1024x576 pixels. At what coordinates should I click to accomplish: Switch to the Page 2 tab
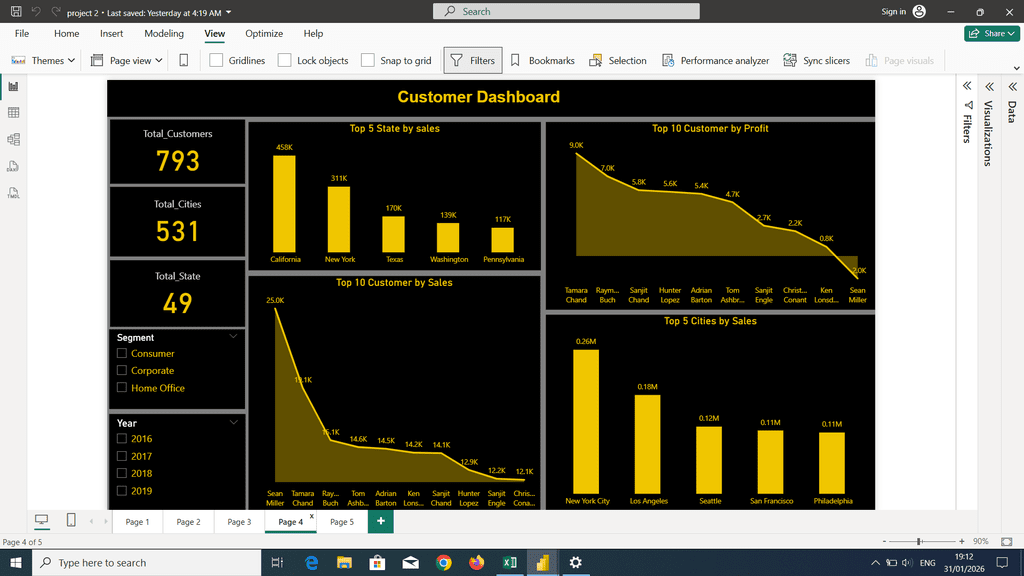tap(188, 522)
